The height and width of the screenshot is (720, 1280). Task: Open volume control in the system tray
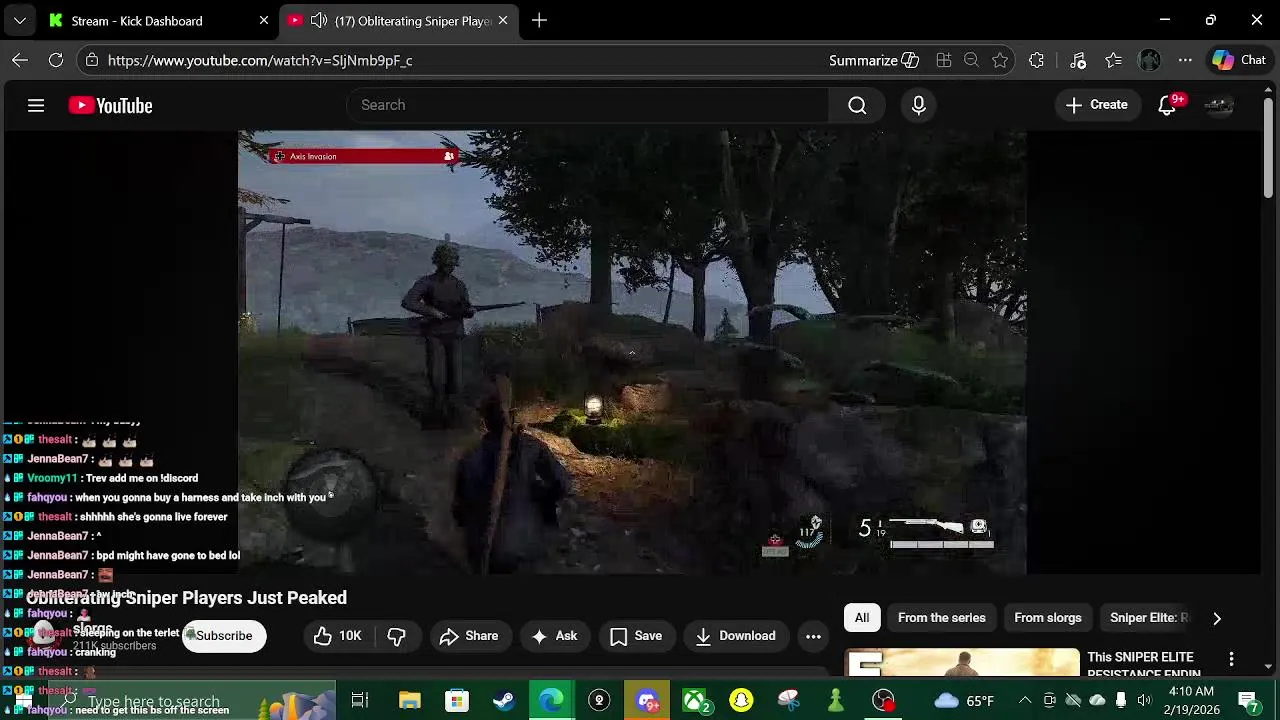(x=1144, y=700)
